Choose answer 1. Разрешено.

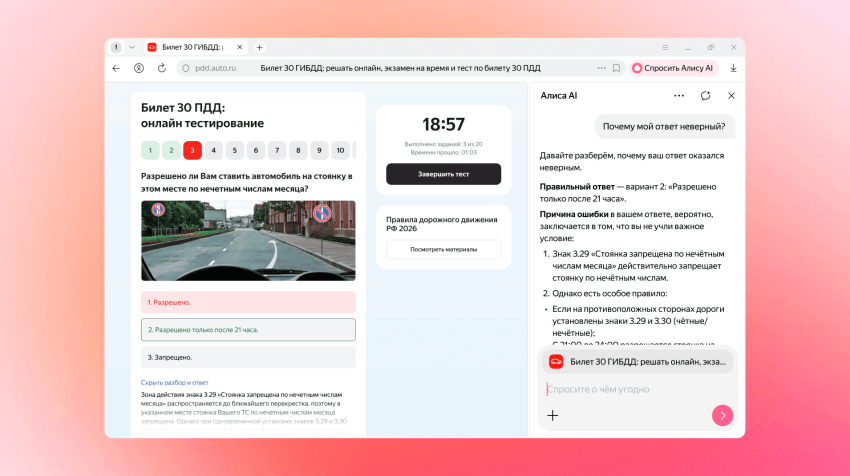[248, 303]
